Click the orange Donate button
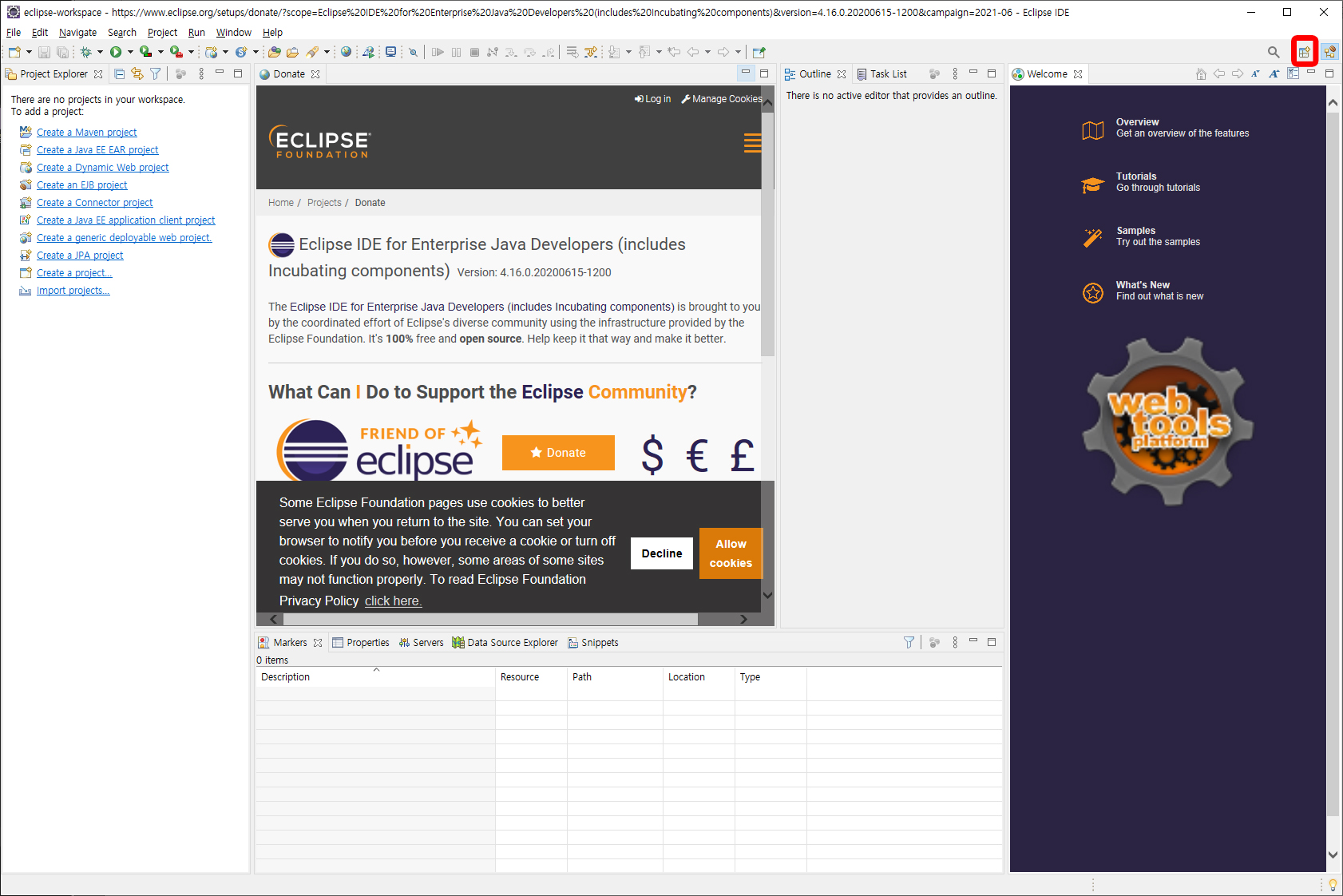This screenshot has width=1343, height=896. coord(558,453)
